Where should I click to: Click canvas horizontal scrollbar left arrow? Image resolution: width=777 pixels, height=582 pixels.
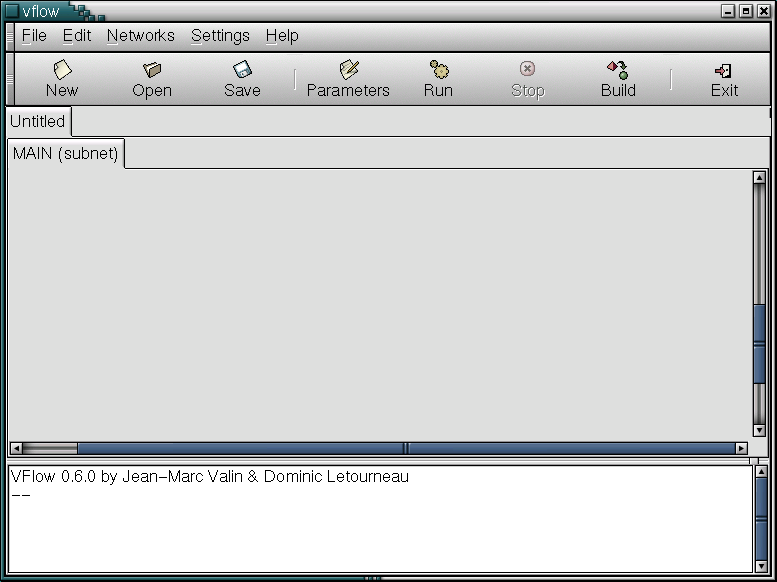point(16,448)
